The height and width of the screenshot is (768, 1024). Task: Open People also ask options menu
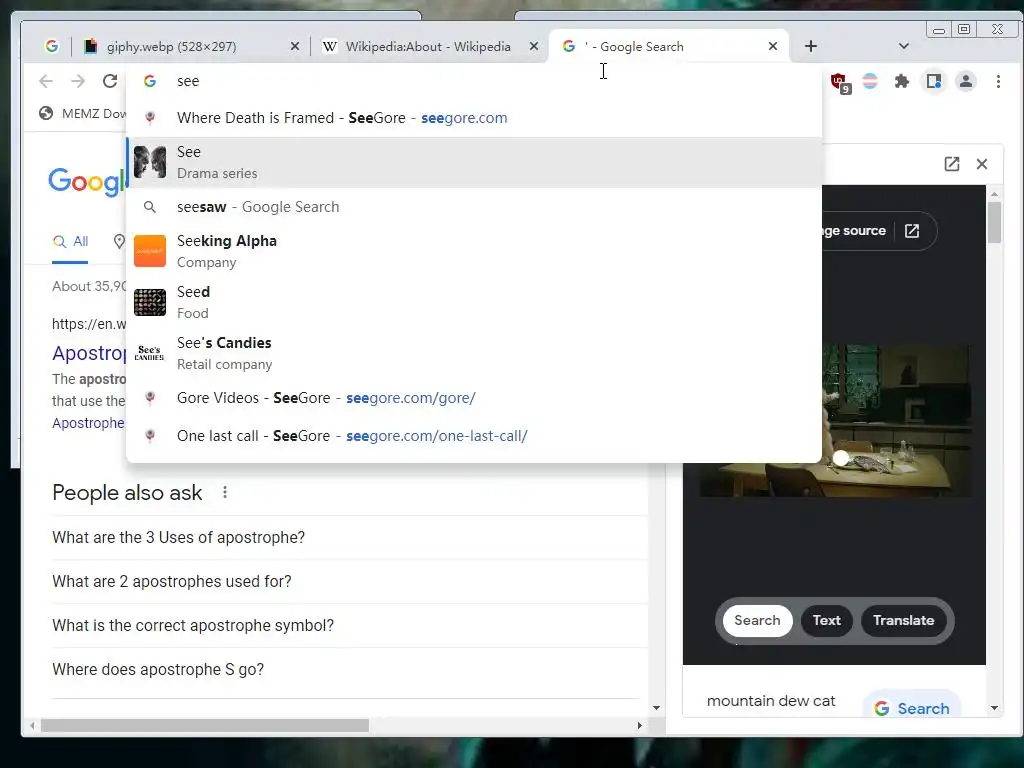coord(225,492)
